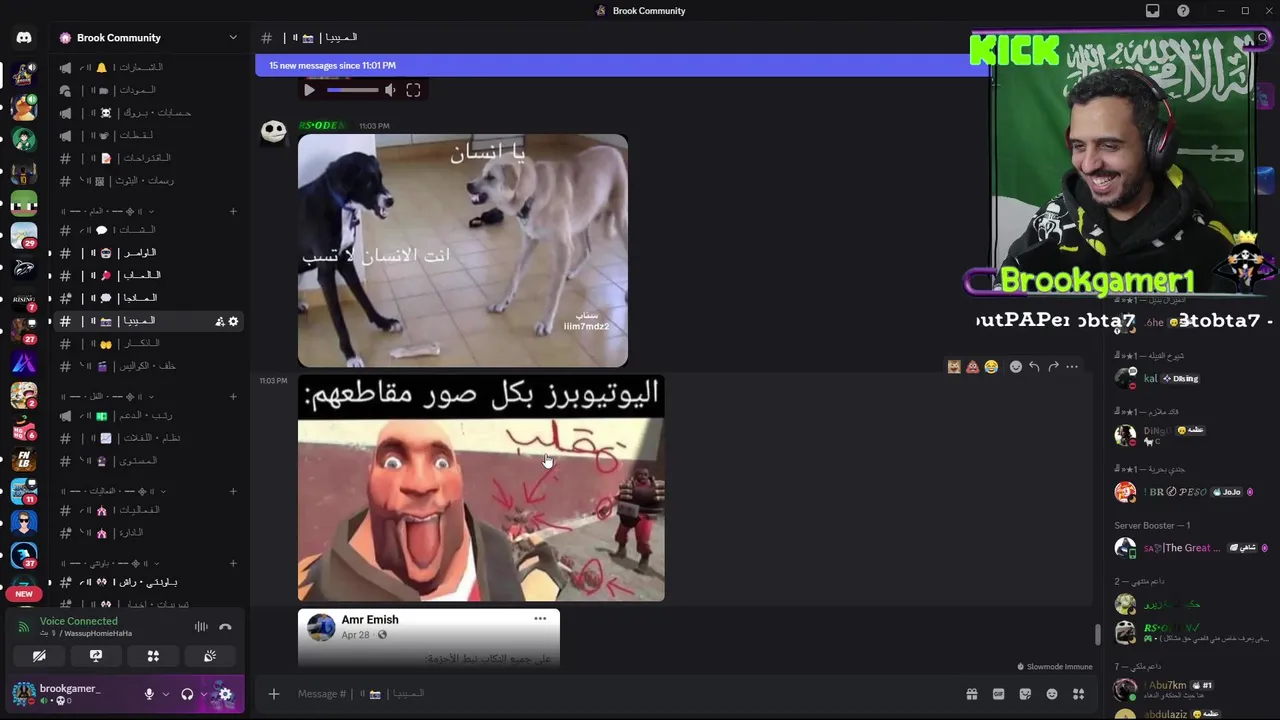The height and width of the screenshot is (720, 1280).
Task: Open options on Amr Emish post
Action: tap(540, 619)
